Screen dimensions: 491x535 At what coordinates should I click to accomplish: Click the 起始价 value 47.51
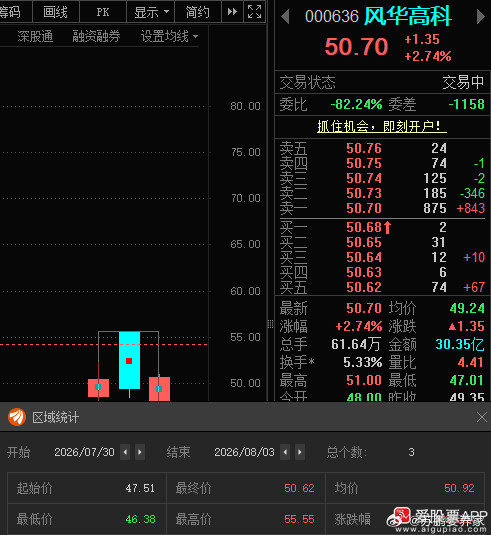click(140, 488)
